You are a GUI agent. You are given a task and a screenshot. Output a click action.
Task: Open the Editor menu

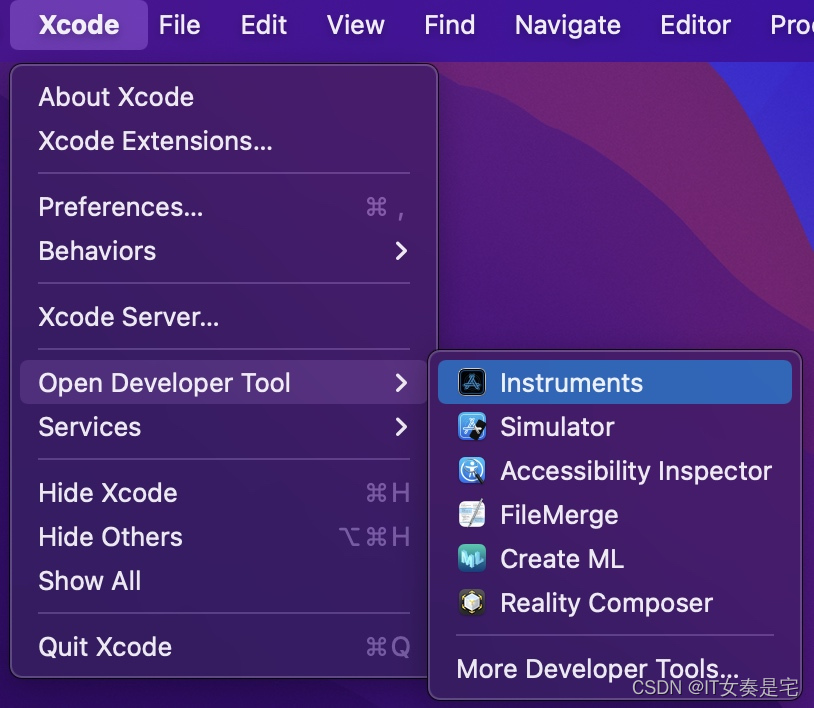click(x=695, y=25)
